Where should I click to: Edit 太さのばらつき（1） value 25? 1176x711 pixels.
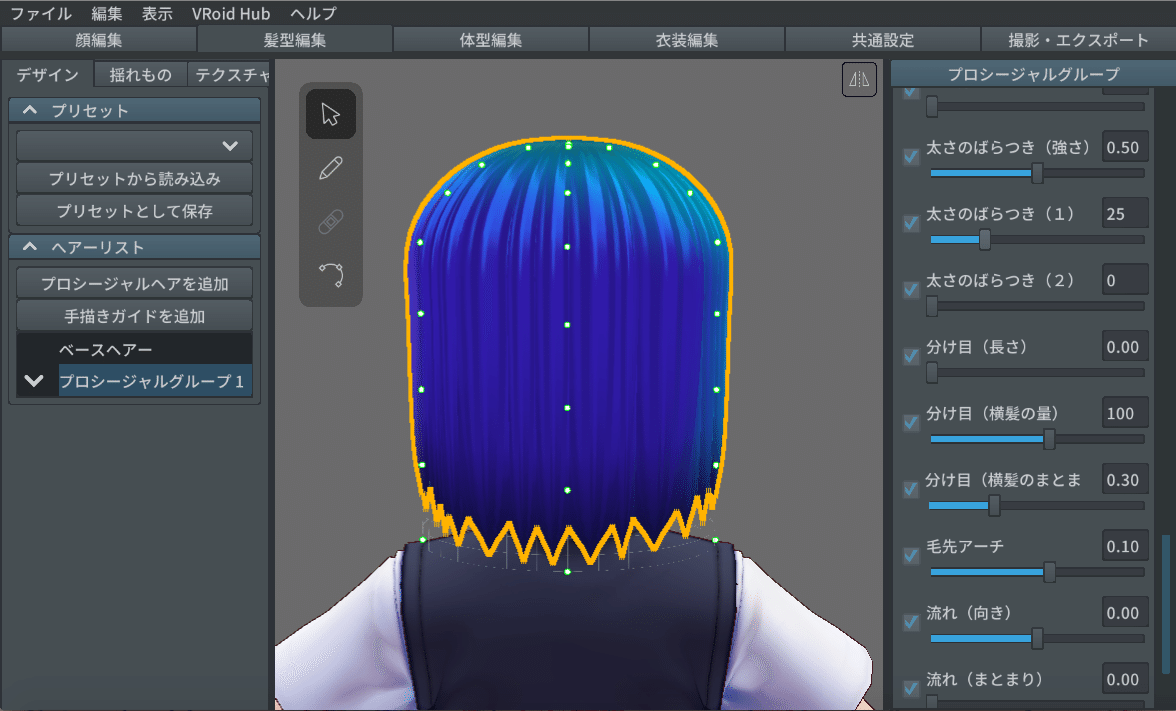pos(1125,214)
